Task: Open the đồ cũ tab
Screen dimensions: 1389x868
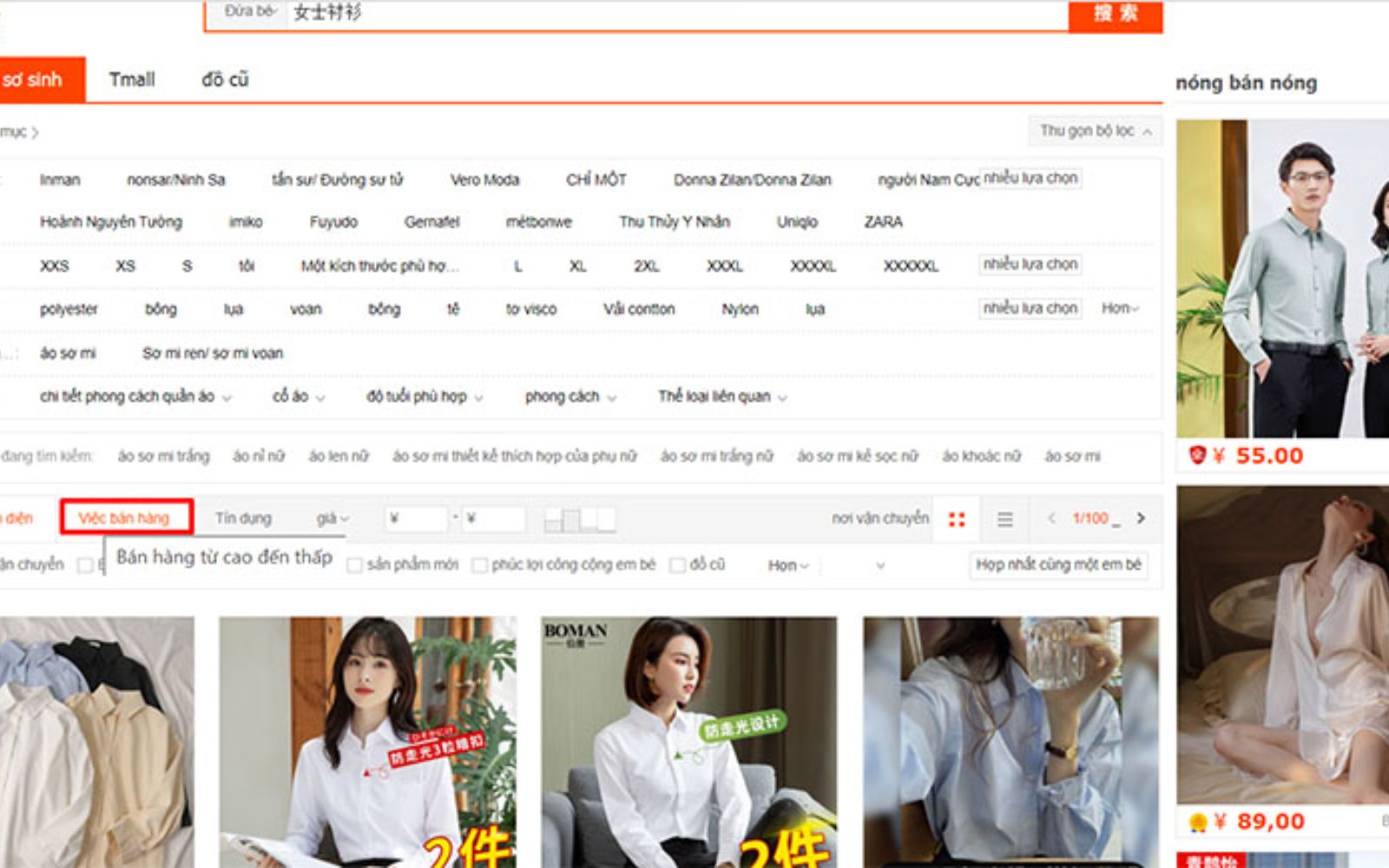Action: [x=225, y=80]
